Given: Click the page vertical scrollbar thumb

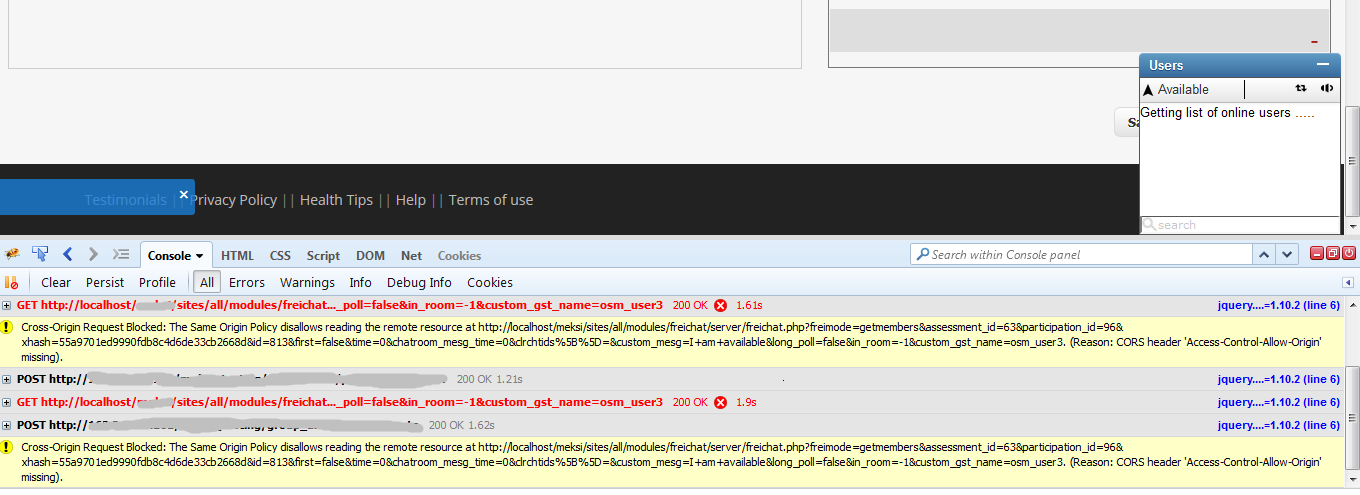Looking at the screenshot, I should pyautogui.click(x=1352, y=162).
